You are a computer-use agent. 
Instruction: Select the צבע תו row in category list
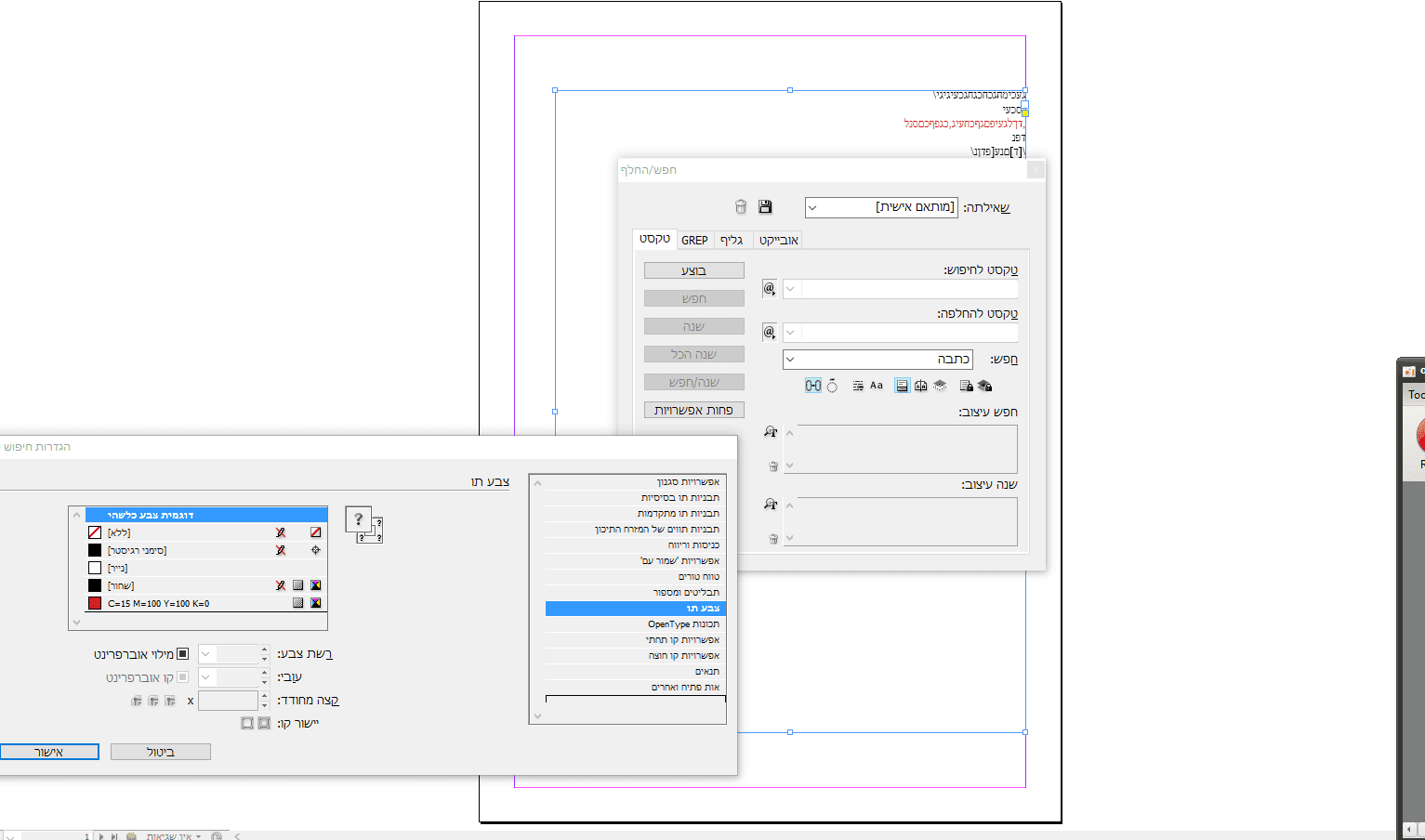pos(636,609)
